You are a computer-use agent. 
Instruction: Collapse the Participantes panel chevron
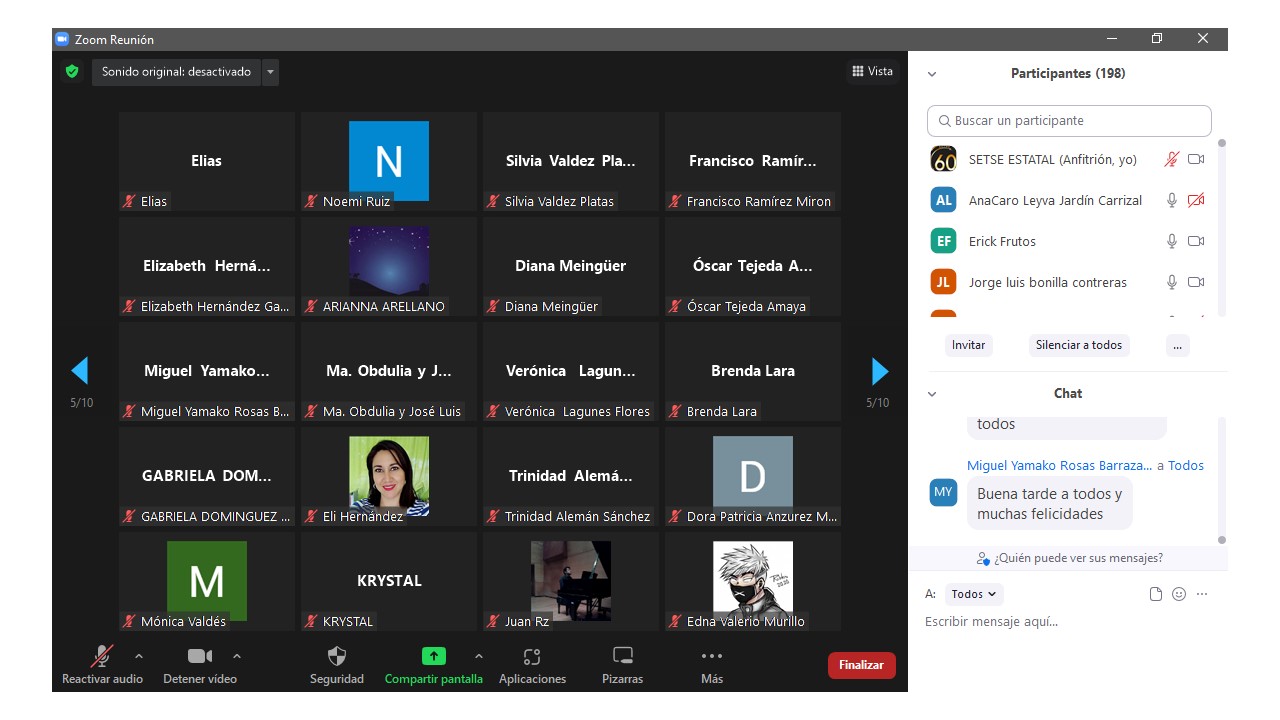(932, 74)
